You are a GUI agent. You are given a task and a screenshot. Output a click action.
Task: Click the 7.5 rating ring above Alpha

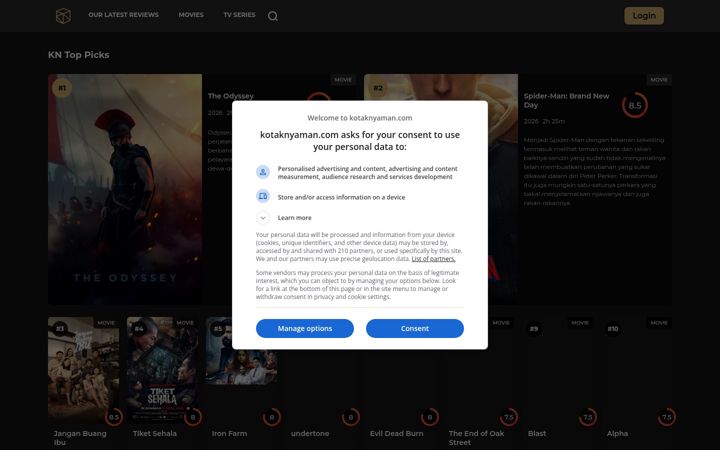(666, 417)
